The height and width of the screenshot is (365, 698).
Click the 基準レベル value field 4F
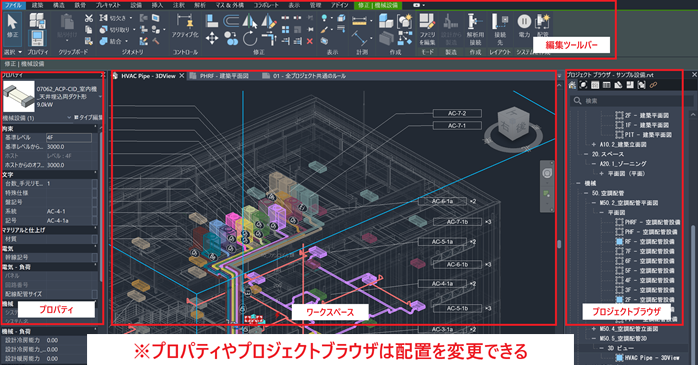point(69,138)
